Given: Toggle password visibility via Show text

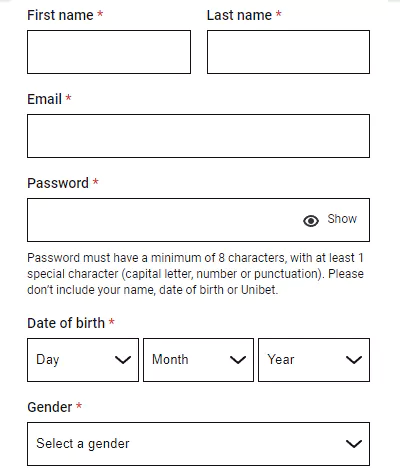Looking at the screenshot, I should click(x=342, y=219).
